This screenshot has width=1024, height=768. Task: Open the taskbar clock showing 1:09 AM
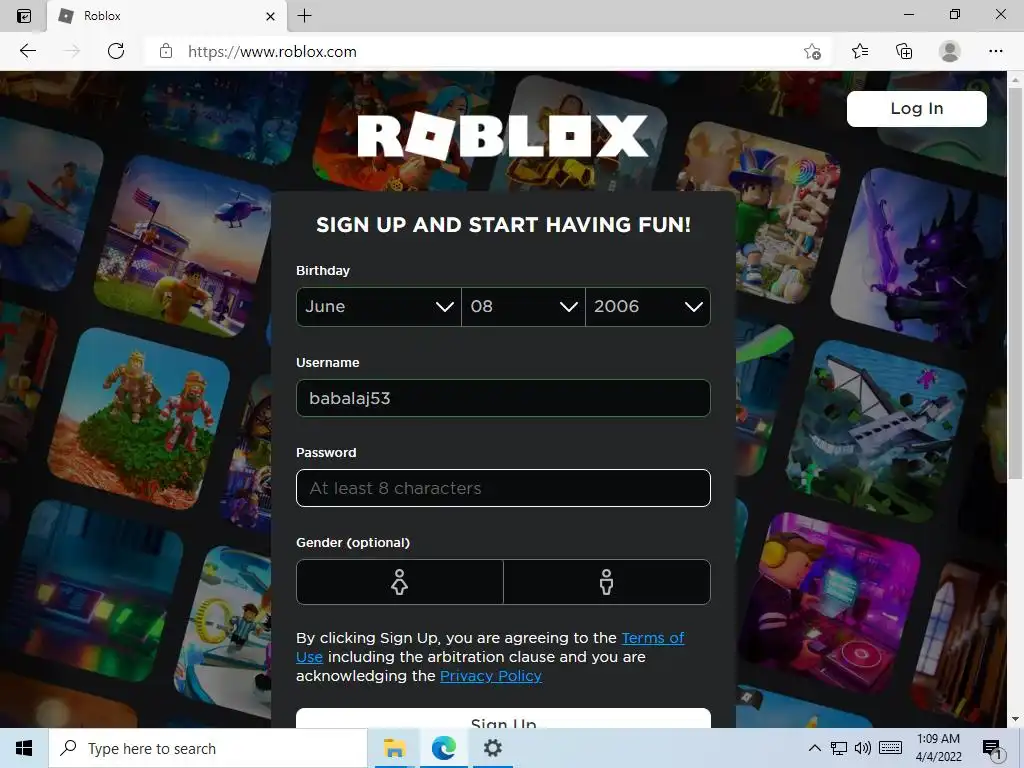[938, 748]
